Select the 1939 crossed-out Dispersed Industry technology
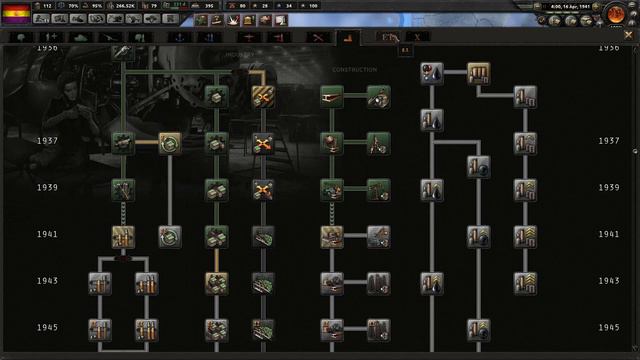640x360 pixels. pos(263,190)
